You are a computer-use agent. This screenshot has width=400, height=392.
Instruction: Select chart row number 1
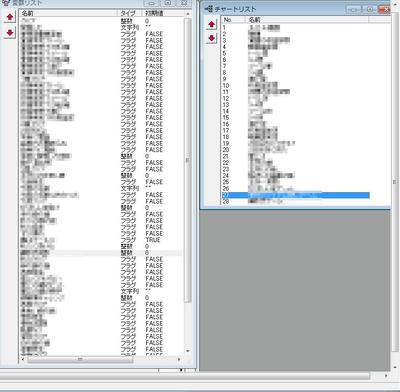[x=295, y=28]
